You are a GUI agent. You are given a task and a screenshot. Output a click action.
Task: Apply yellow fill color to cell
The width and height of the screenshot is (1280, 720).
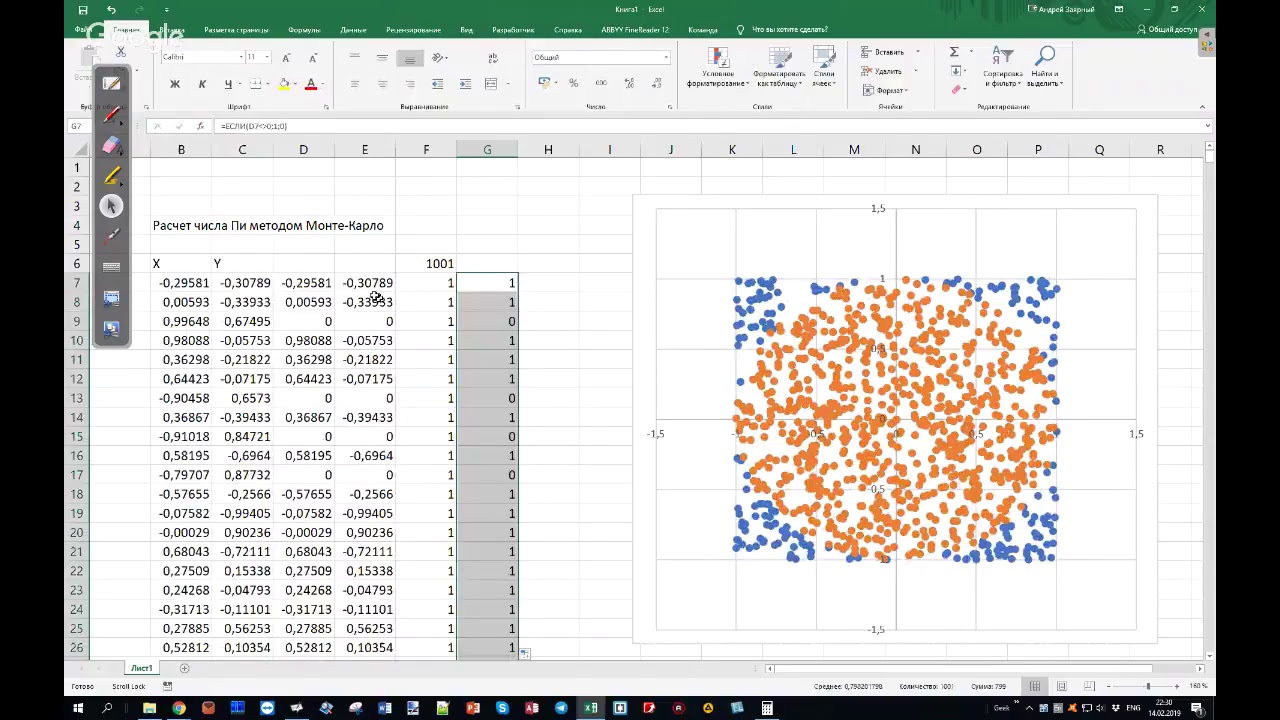(284, 84)
